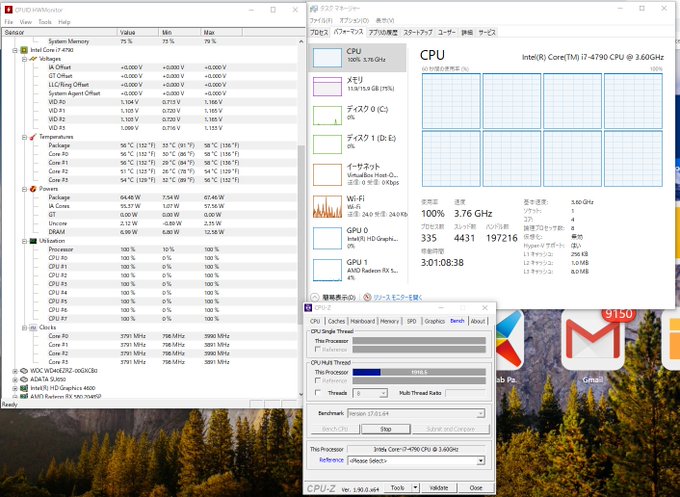Click the ADATA SU650 drive icon
The height and width of the screenshot is (497, 680).
click(x=24, y=379)
